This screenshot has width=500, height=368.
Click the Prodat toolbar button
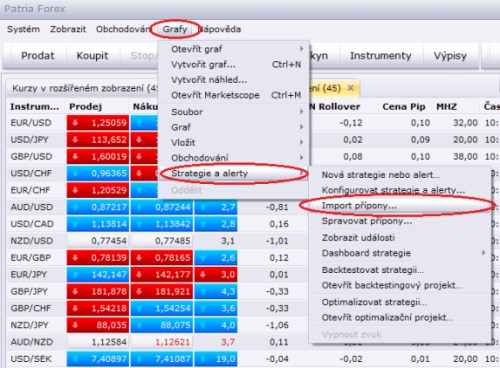pos(37,55)
